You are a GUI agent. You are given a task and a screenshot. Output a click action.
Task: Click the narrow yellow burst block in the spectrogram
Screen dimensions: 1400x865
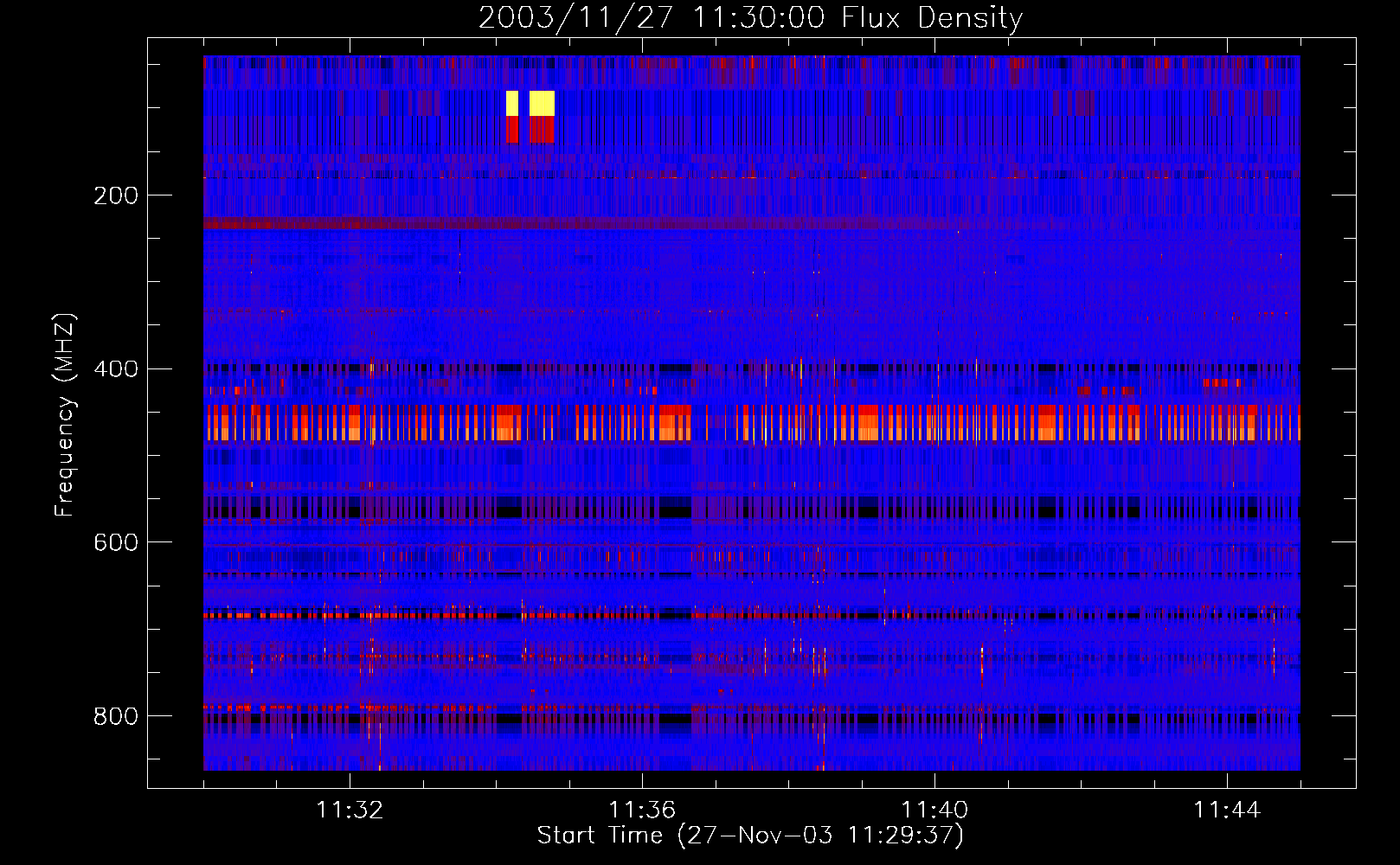pos(512,103)
